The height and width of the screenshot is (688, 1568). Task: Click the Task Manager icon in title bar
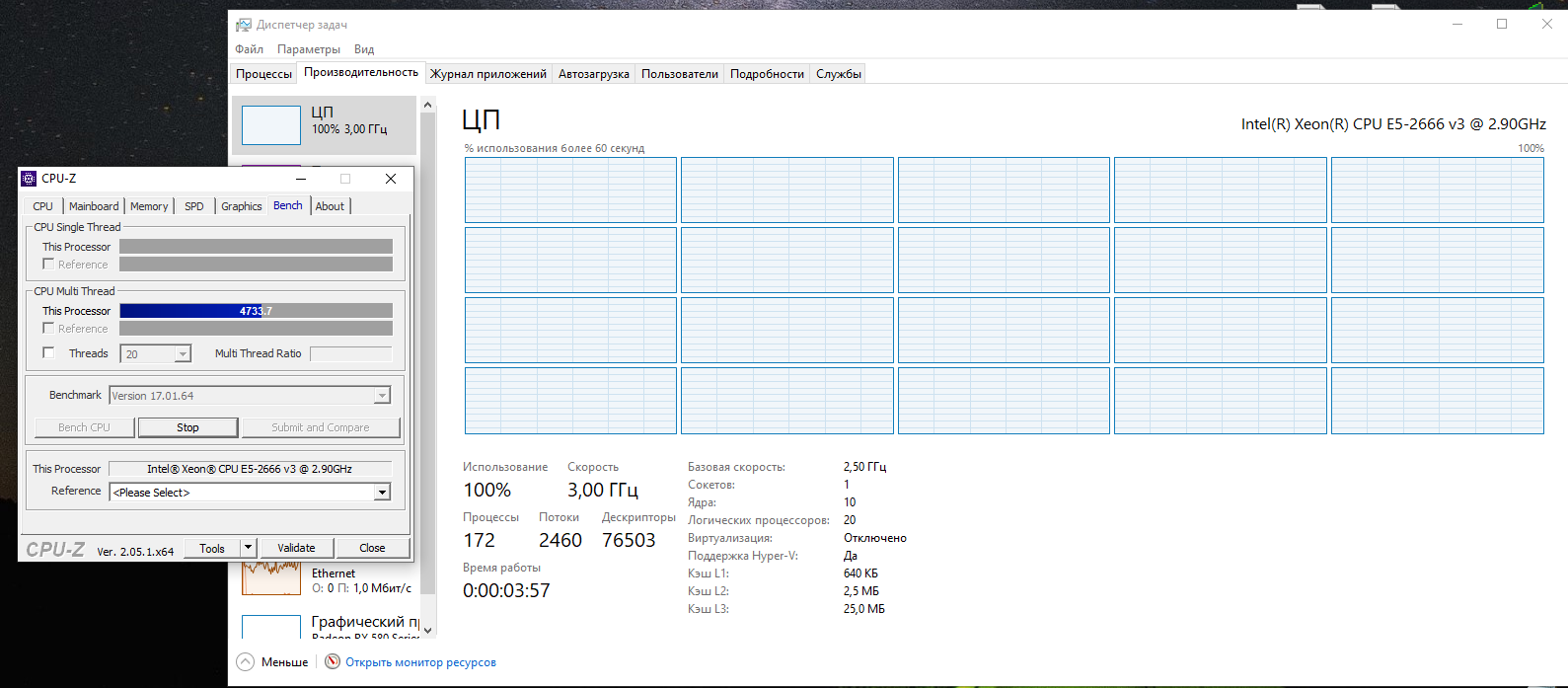point(243,25)
